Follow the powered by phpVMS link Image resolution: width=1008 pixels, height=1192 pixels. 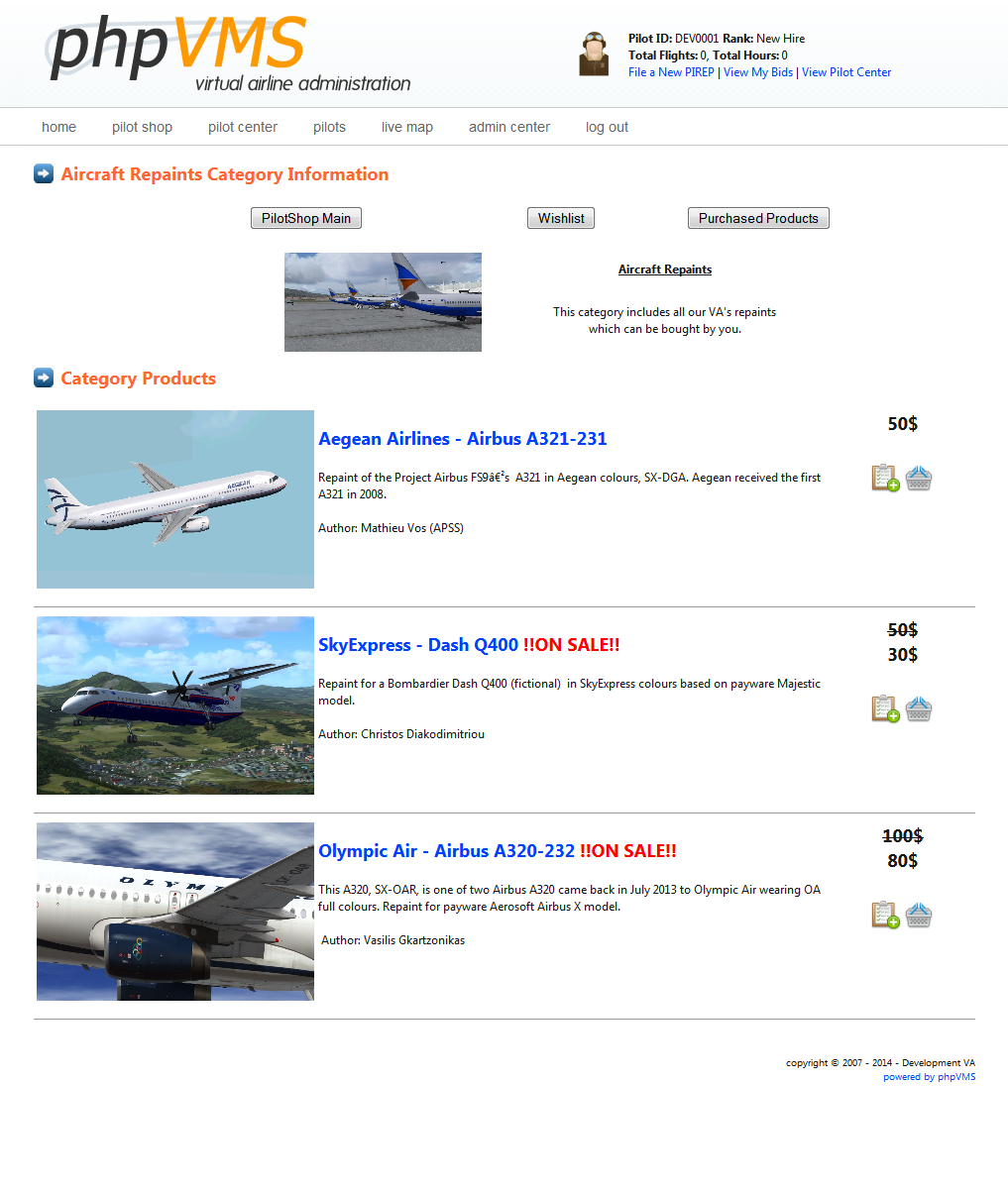point(929,1077)
